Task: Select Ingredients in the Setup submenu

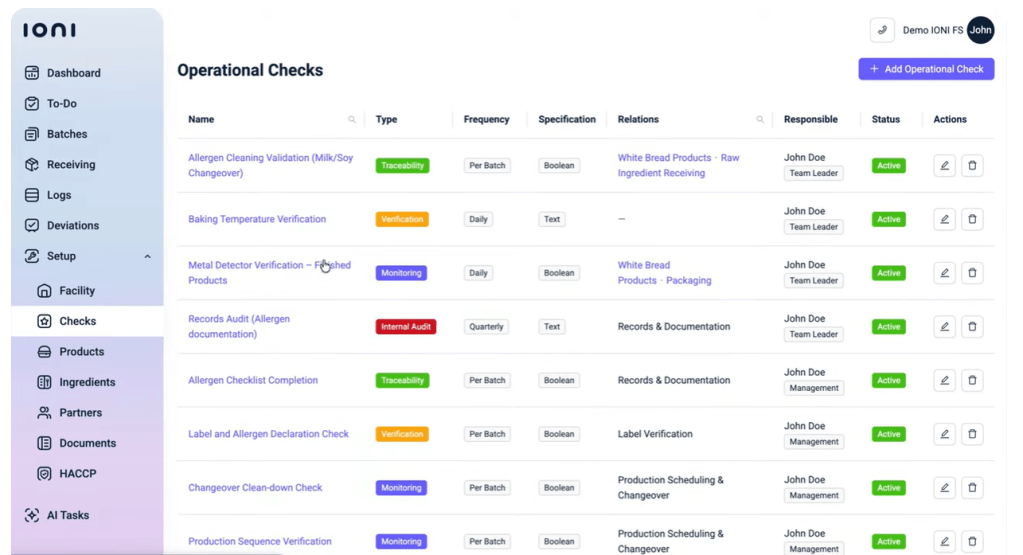Action: tap(87, 382)
